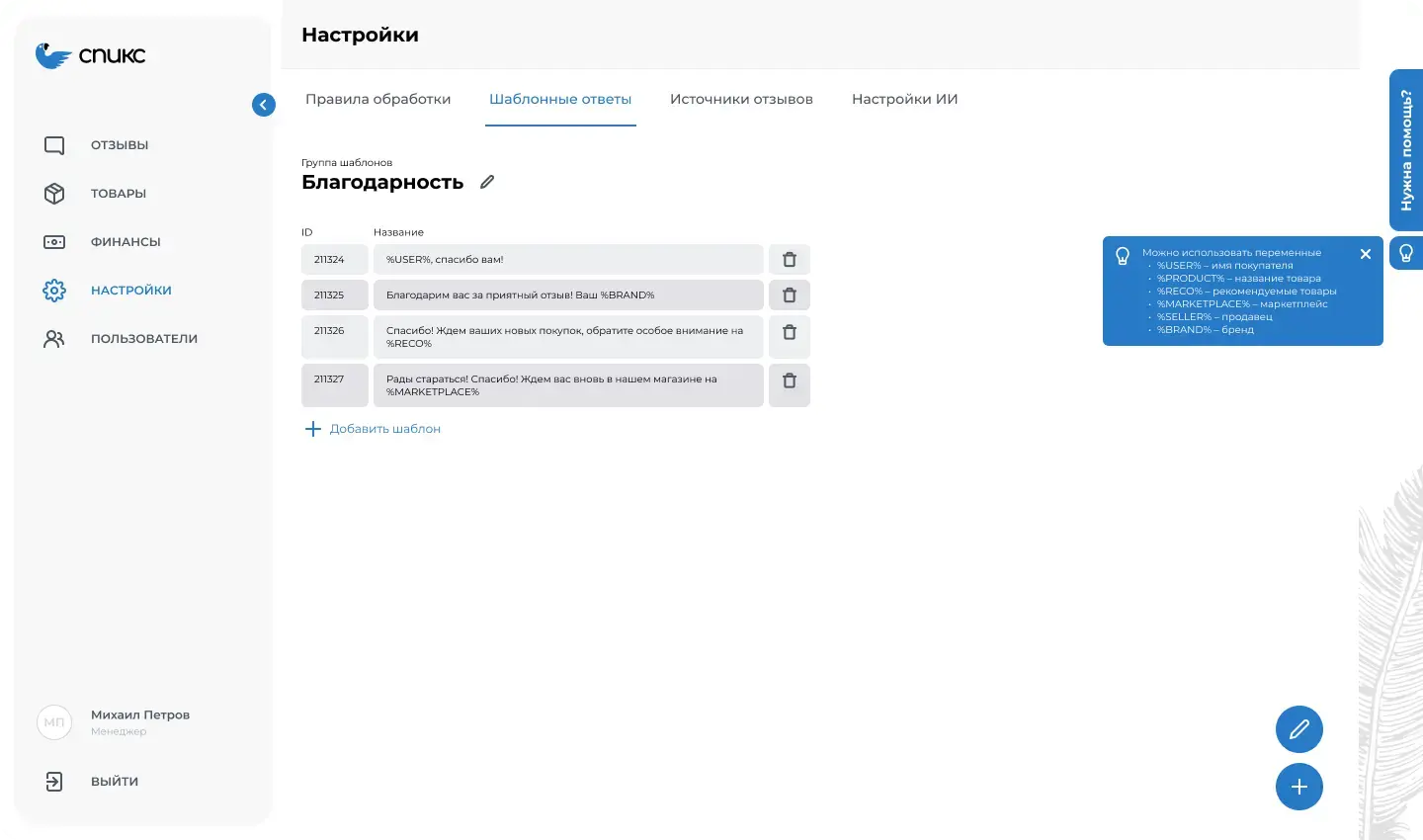Open the Нужна помощь? side panel
This screenshot has height=840, width=1423.
[1405, 150]
